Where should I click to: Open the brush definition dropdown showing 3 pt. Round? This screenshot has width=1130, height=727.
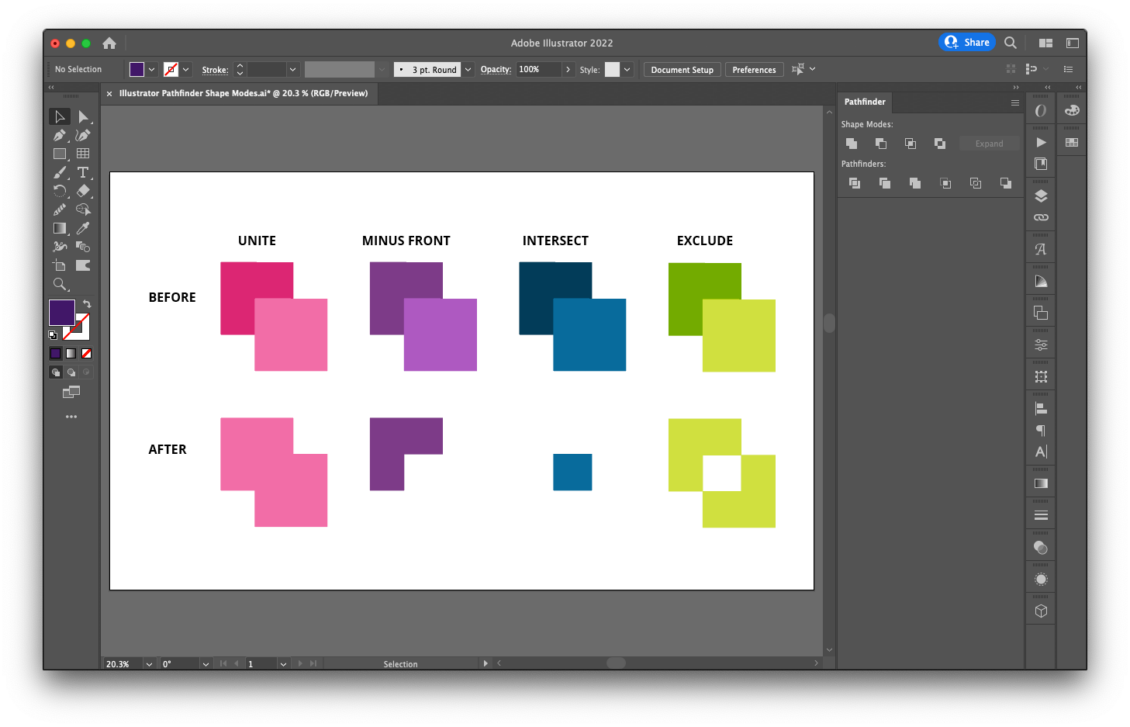click(466, 69)
